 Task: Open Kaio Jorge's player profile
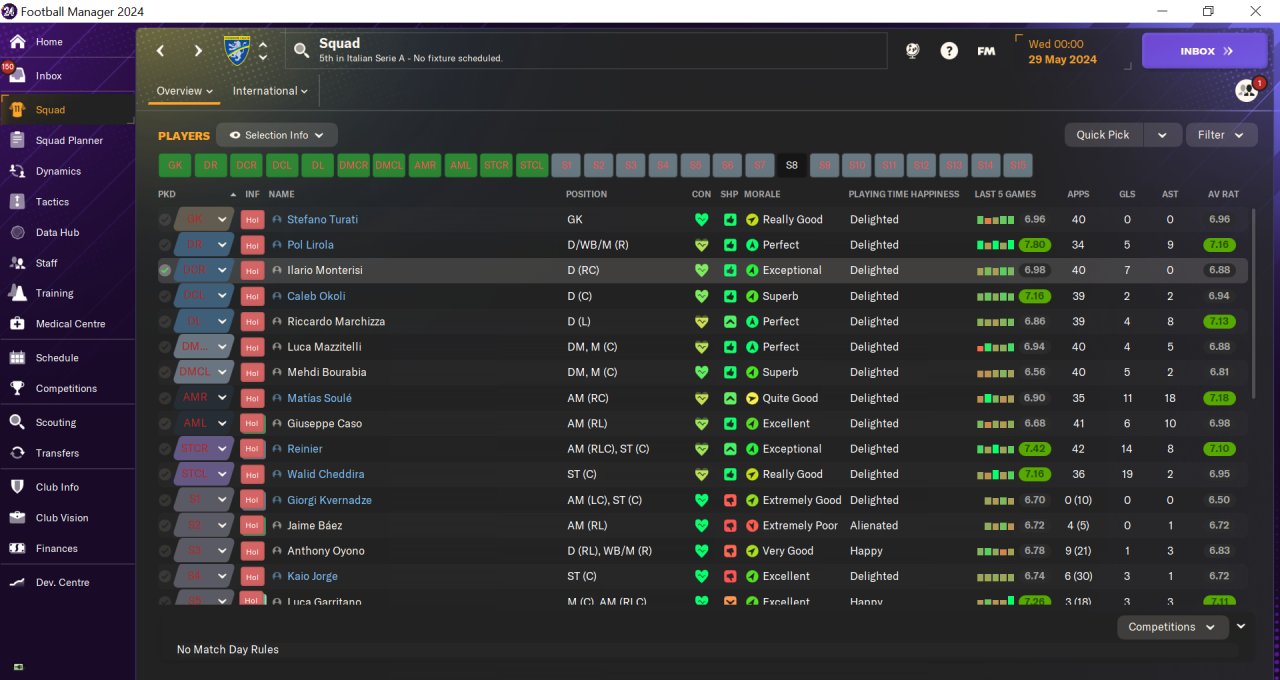312,576
